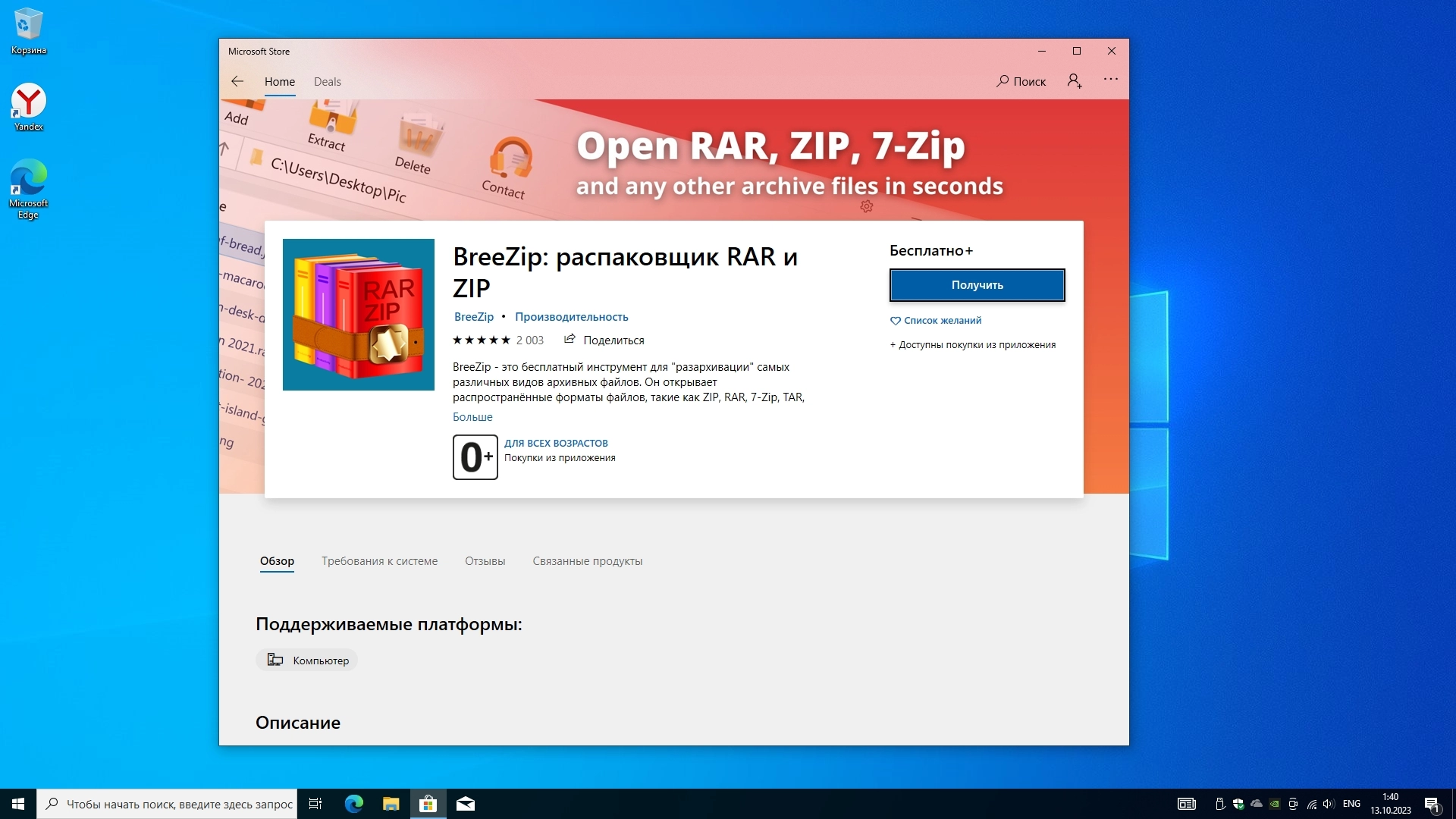Open the Отзывы tab
This screenshot has width=1456, height=819.
pyautogui.click(x=485, y=561)
